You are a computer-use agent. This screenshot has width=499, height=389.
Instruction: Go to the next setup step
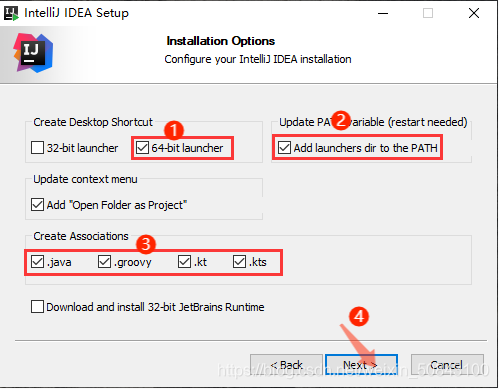(361, 365)
